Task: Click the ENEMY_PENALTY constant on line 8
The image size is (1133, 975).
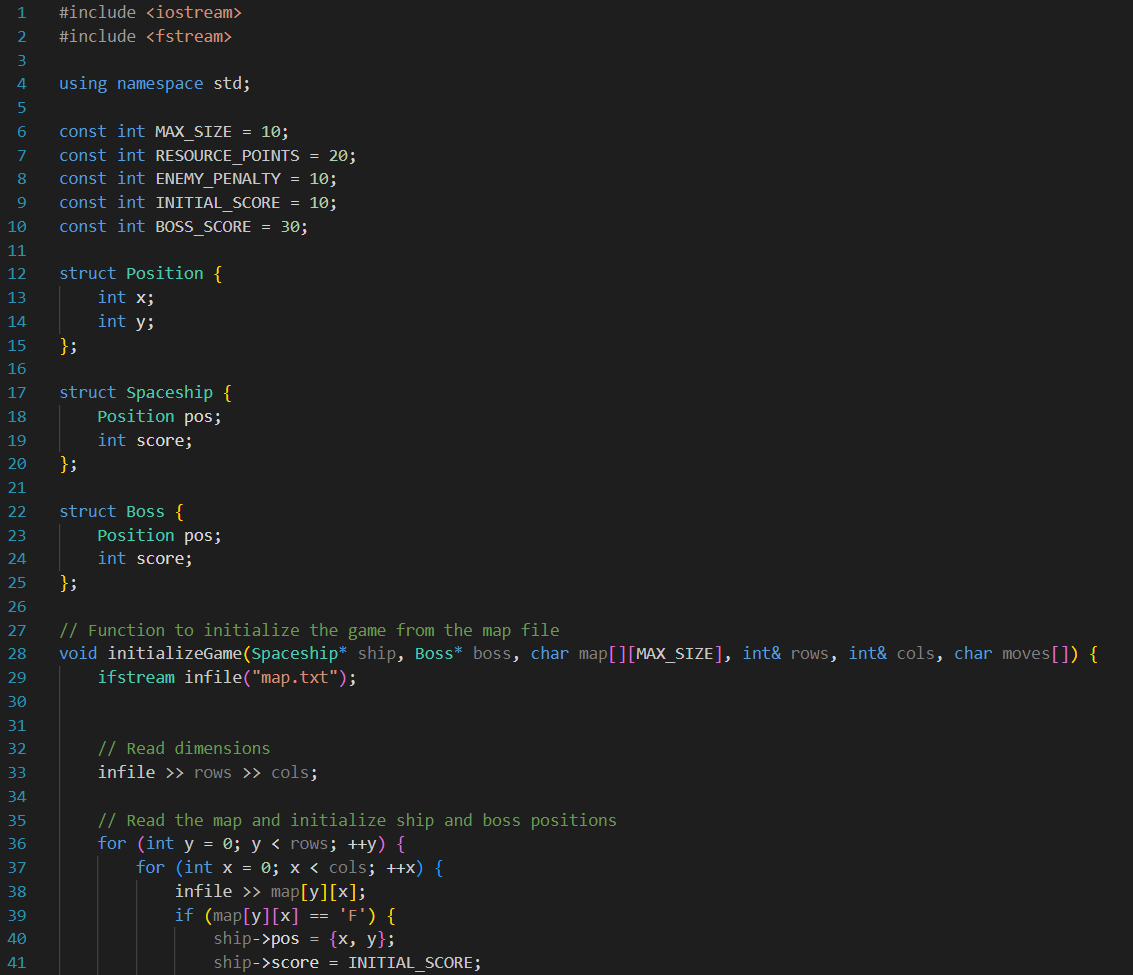Action: point(218,178)
